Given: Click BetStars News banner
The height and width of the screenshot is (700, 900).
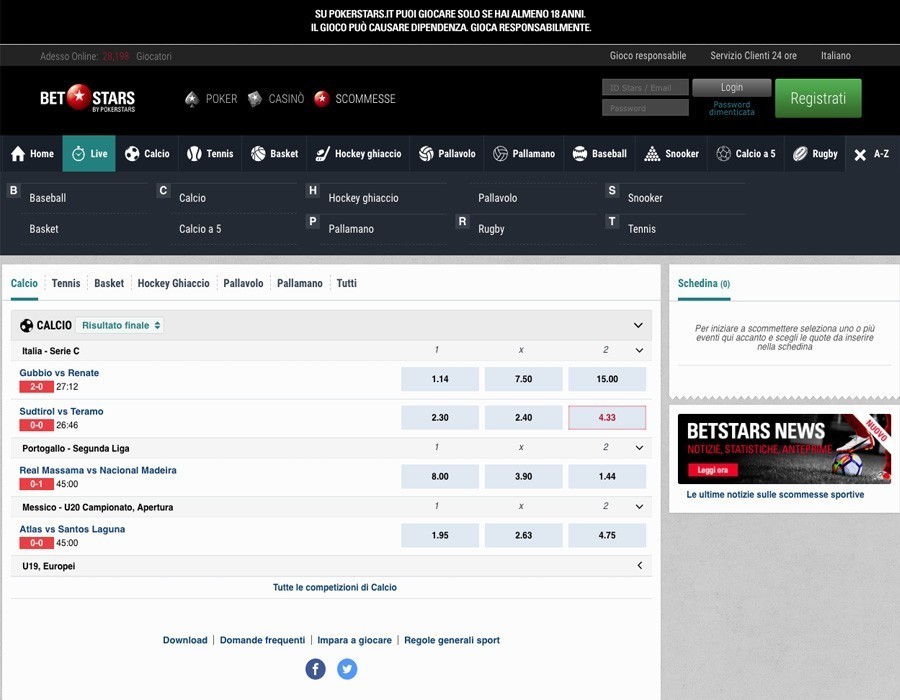Looking at the screenshot, I should 784,449.
